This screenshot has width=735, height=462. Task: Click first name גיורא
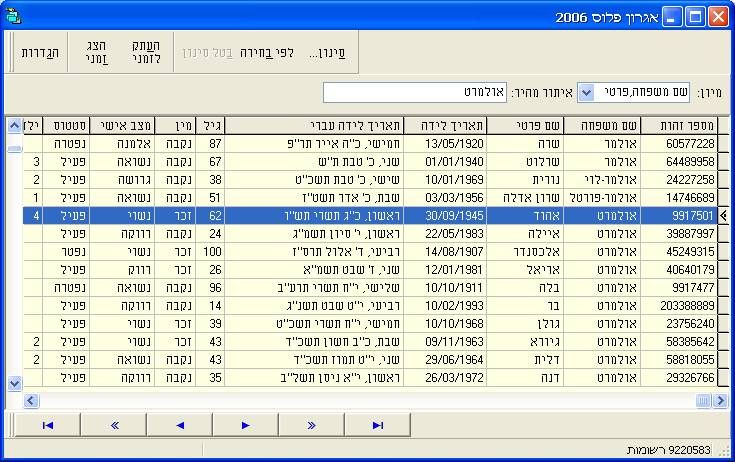525,342
